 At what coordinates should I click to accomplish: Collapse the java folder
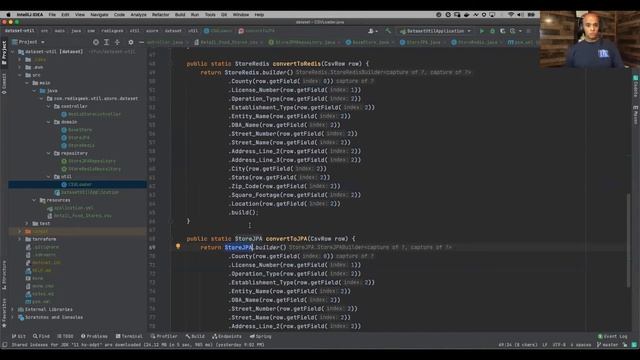(x=34, y=91)
